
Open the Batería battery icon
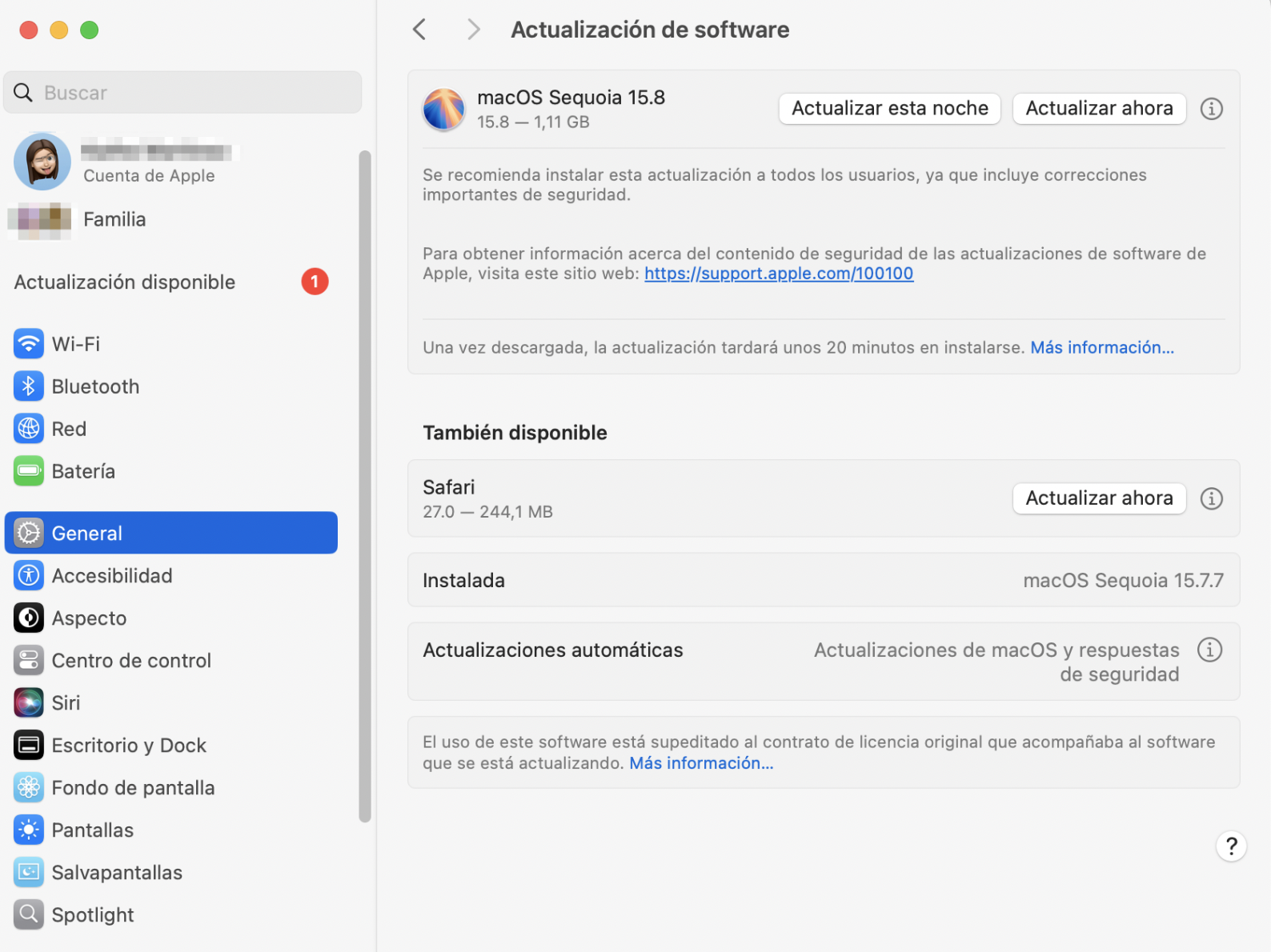[29, 471]
